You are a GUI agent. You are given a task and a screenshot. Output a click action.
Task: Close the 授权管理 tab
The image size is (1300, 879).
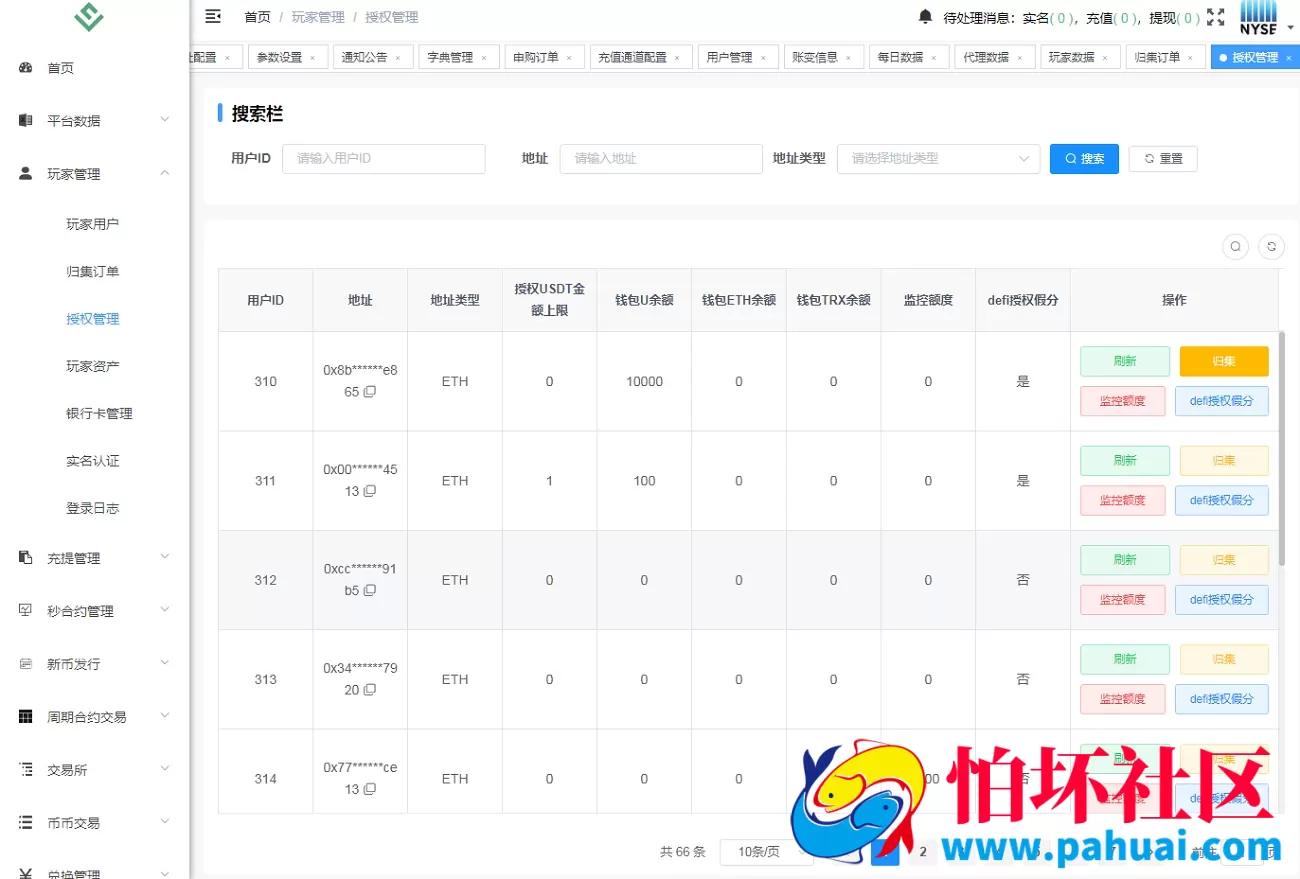1288,58
